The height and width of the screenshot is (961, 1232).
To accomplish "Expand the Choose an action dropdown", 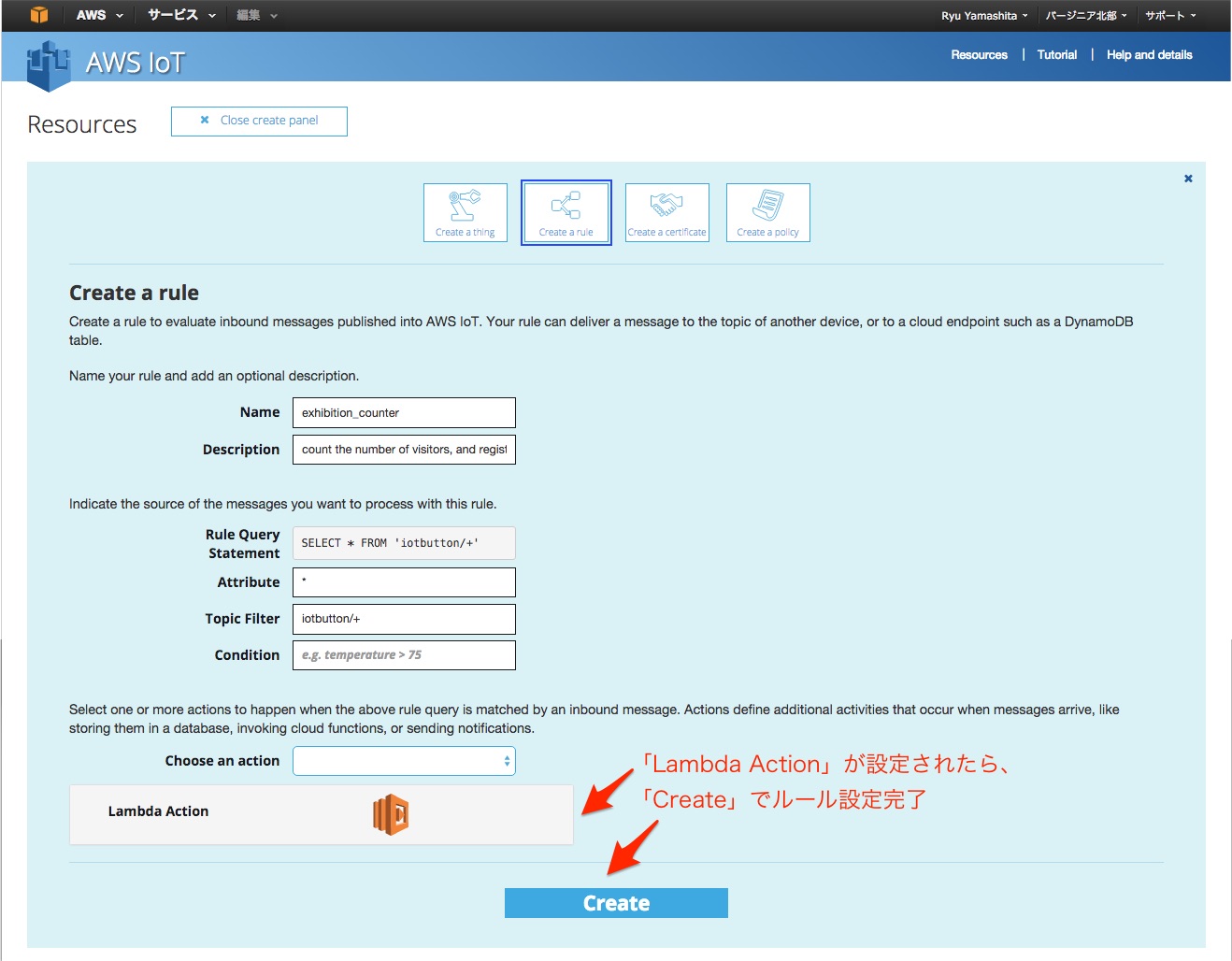I will tap(404, 761).
